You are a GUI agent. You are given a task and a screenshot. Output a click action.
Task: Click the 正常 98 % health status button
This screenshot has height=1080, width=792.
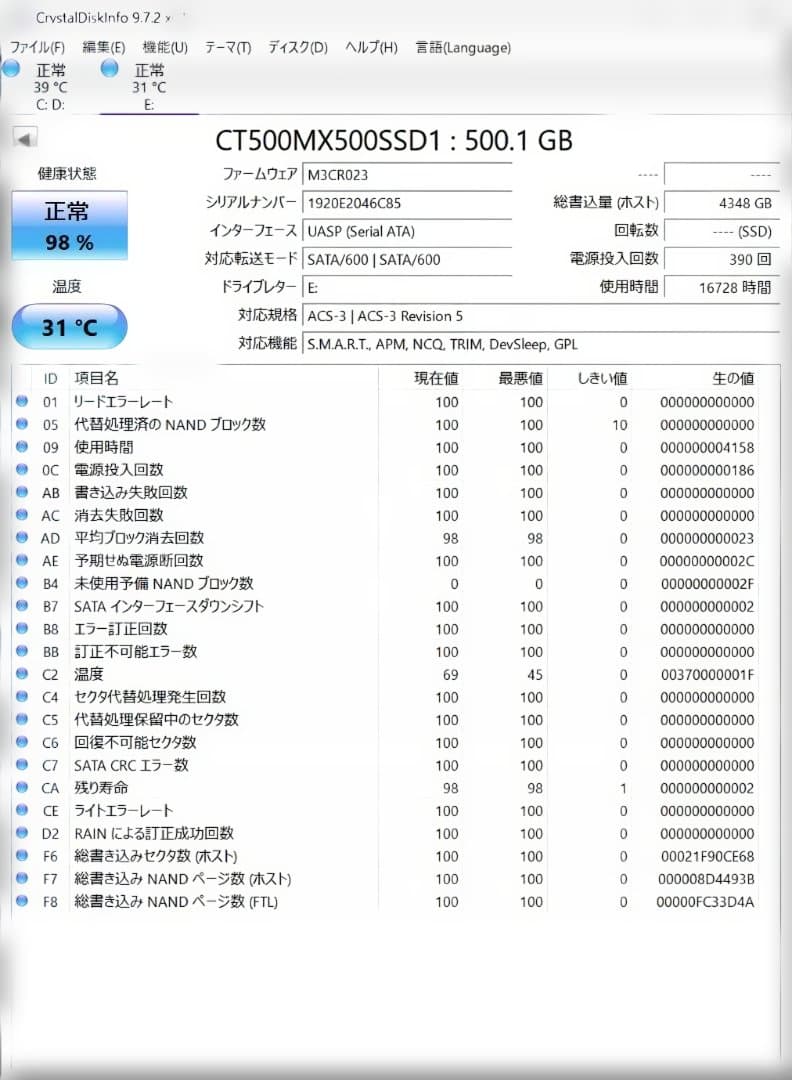70,225
